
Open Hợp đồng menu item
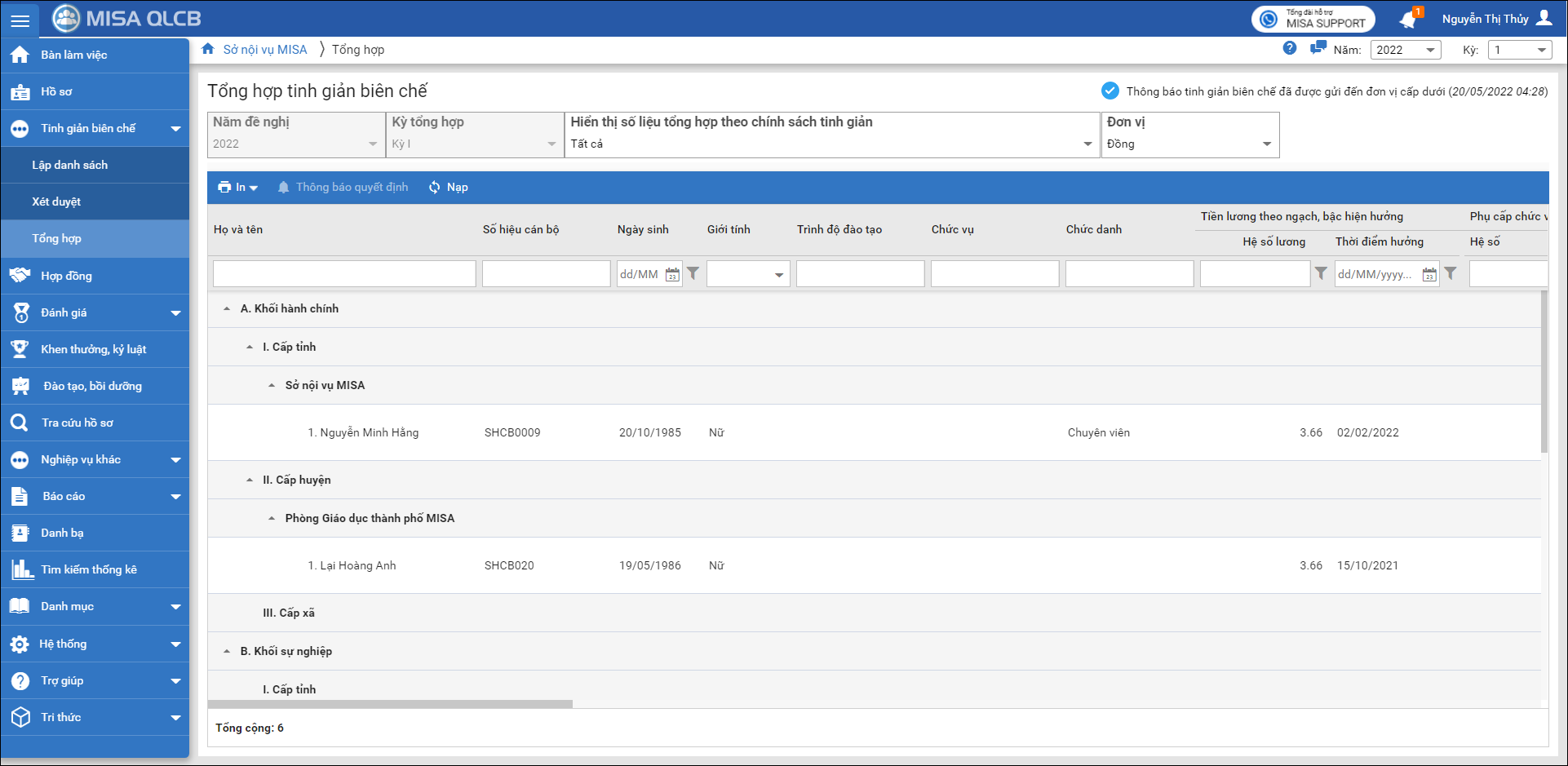click(x=66, y=276)
